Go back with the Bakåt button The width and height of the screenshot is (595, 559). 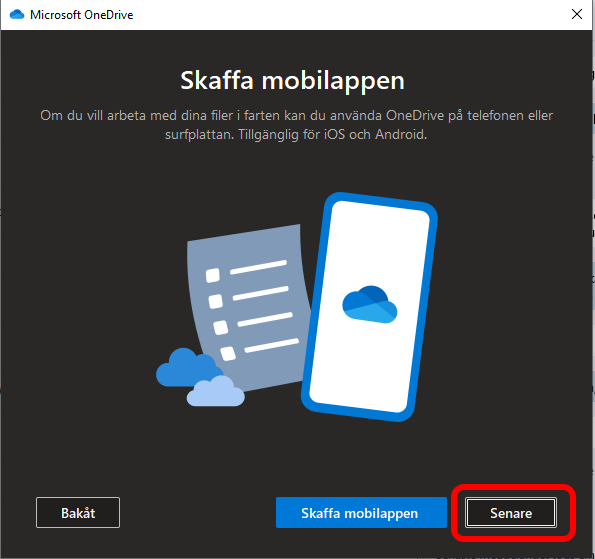point(78,513)
